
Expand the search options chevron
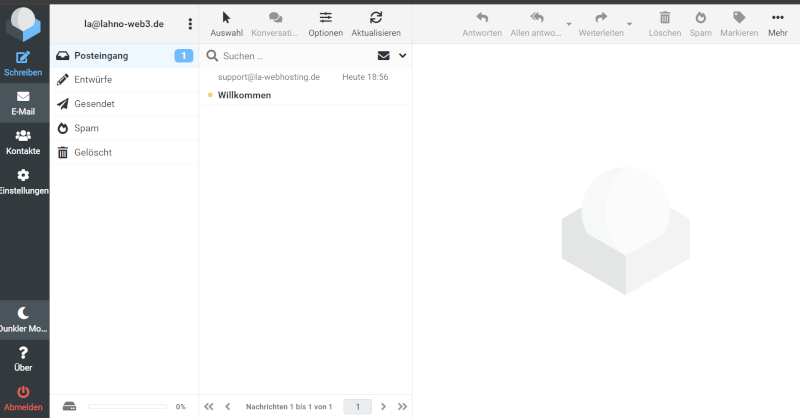pos(402,56)
